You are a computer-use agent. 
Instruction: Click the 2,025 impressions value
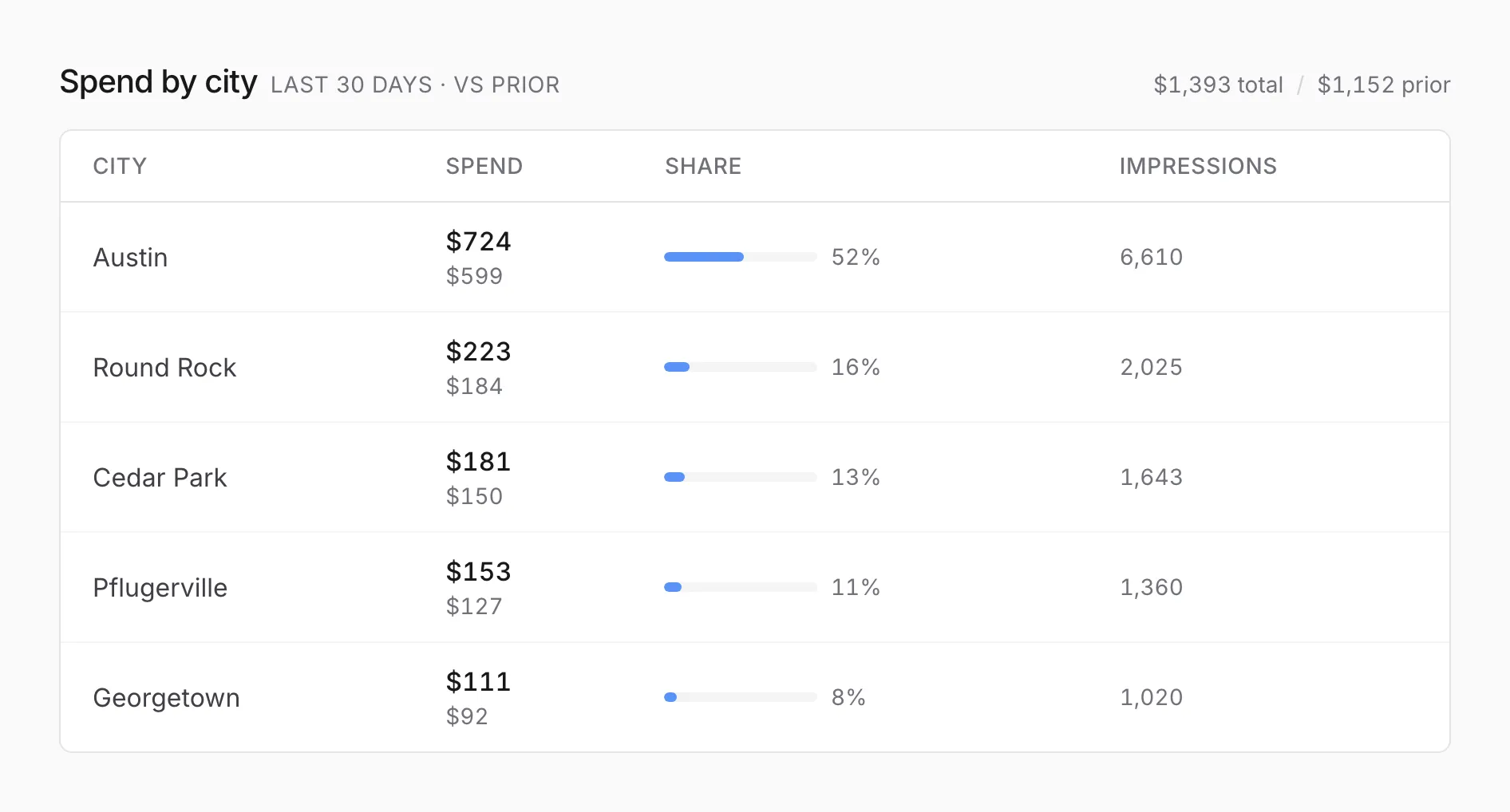1151,367
